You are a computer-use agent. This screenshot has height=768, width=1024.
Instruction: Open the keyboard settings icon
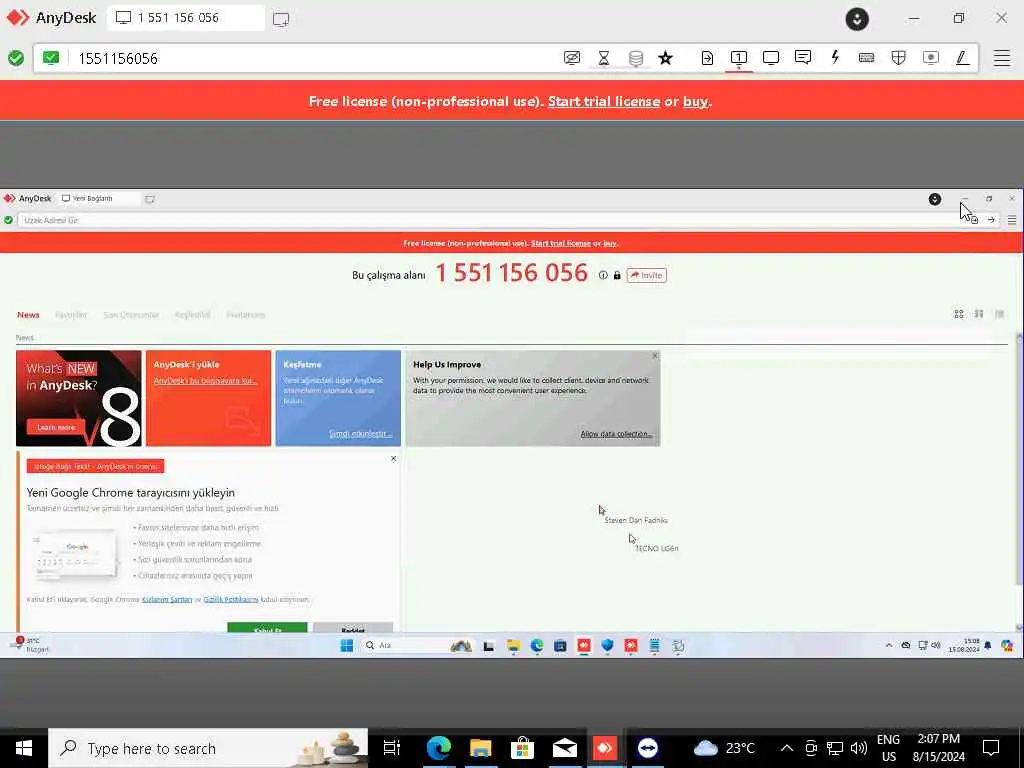(x=866, y=58)
